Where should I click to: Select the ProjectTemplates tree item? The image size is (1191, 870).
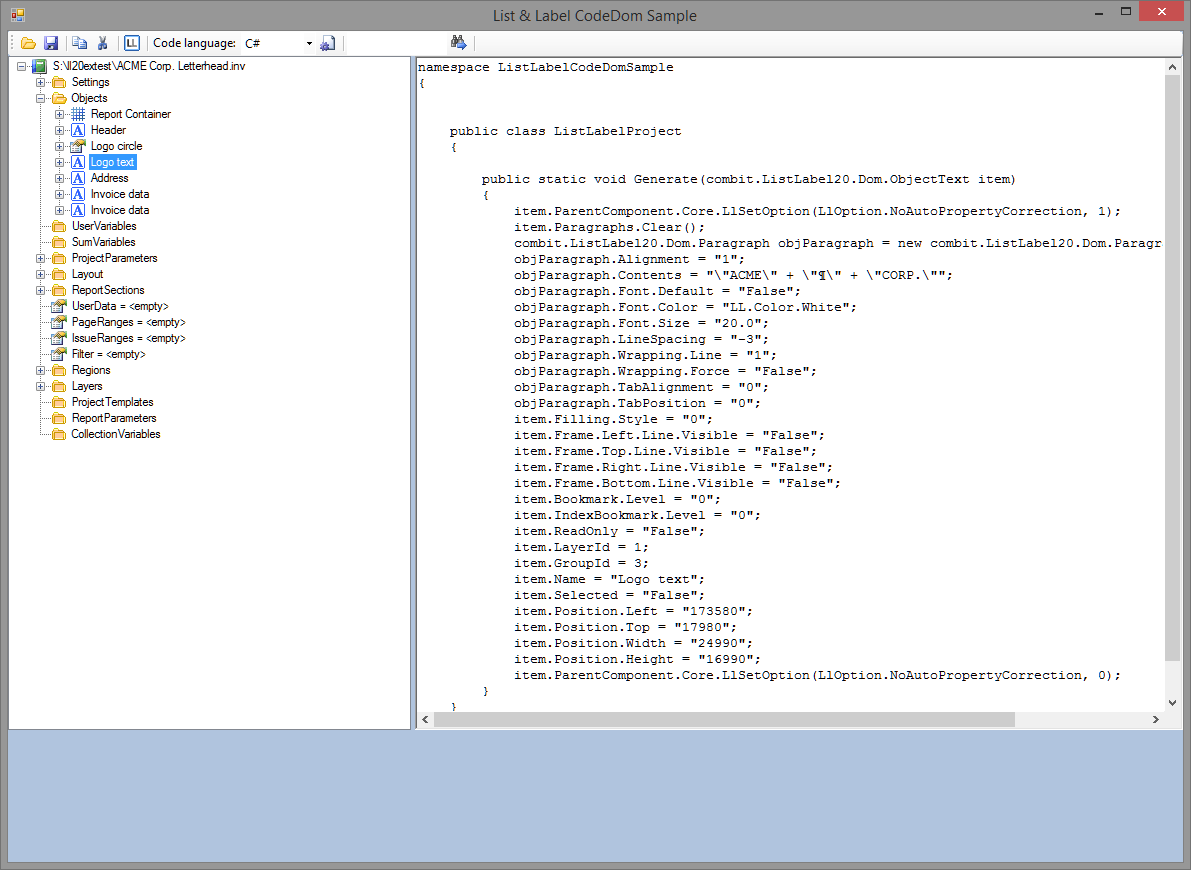(112, 402)
